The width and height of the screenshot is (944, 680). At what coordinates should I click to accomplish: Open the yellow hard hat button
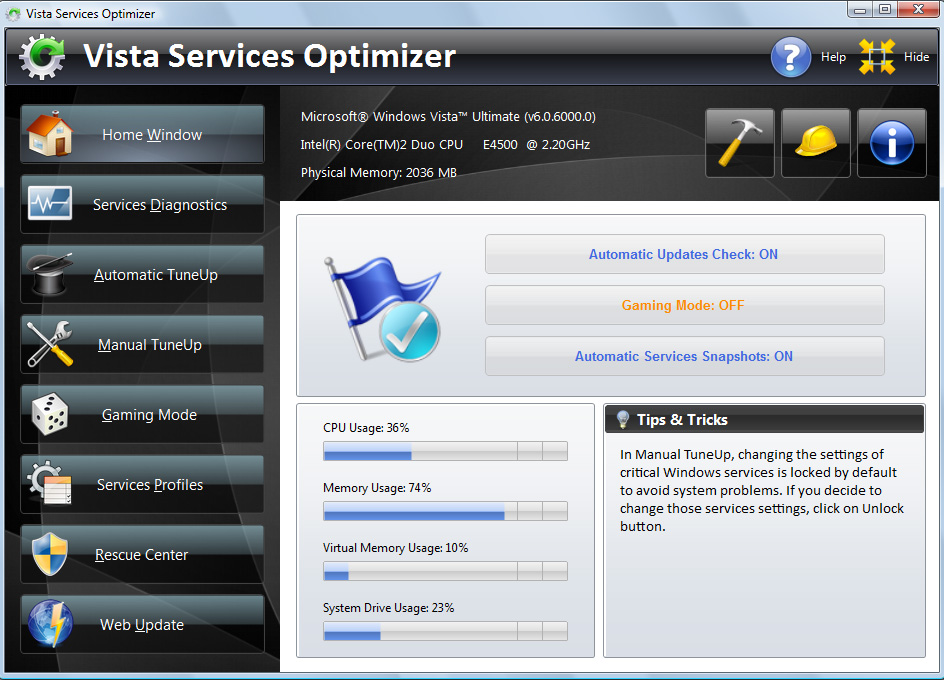pos(815,143)
